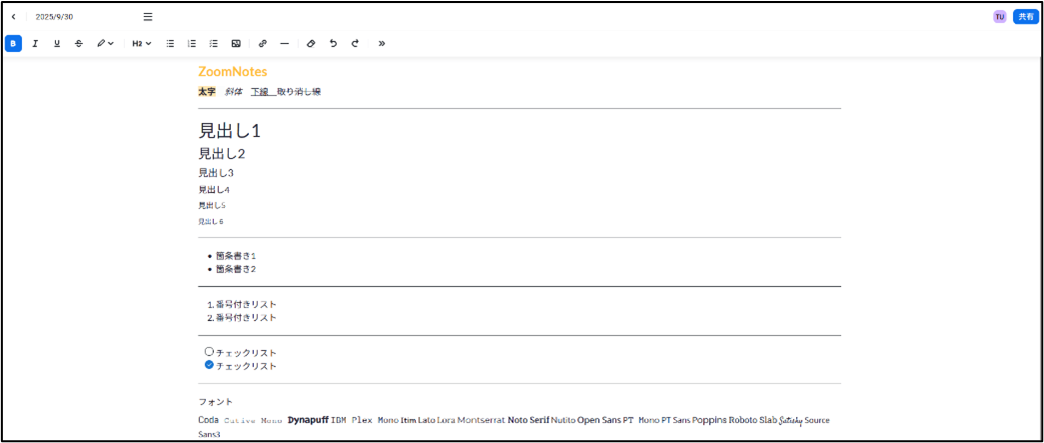Insert a checklist
Viewport: 1044px width, 443px height.
214,43
